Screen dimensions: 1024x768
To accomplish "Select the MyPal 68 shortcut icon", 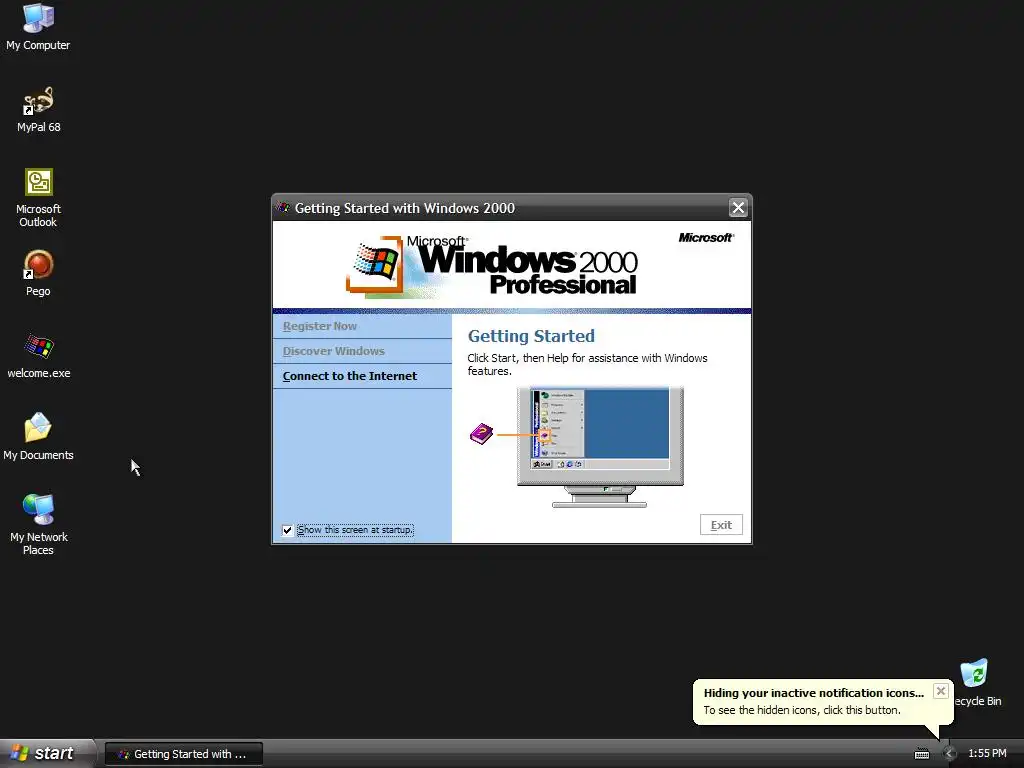I will pyautogui.click(x=39, y=110).
